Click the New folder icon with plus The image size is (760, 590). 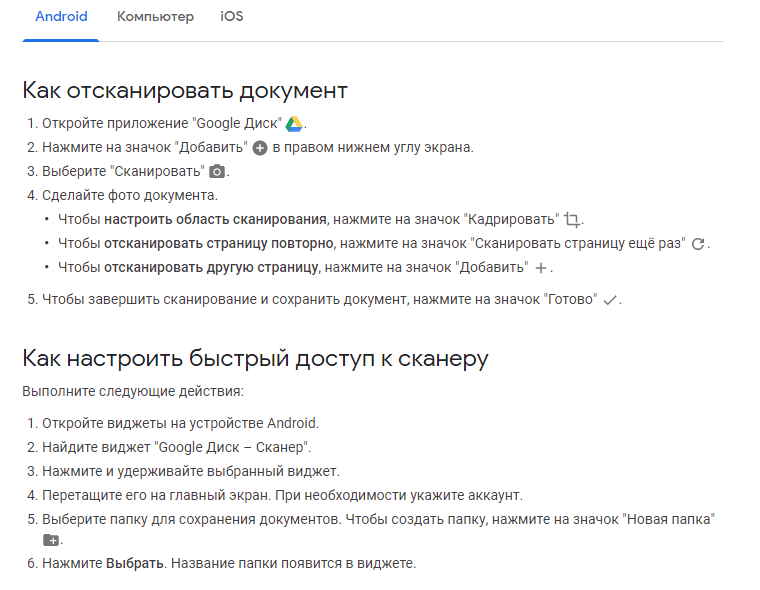coord(51,540)
